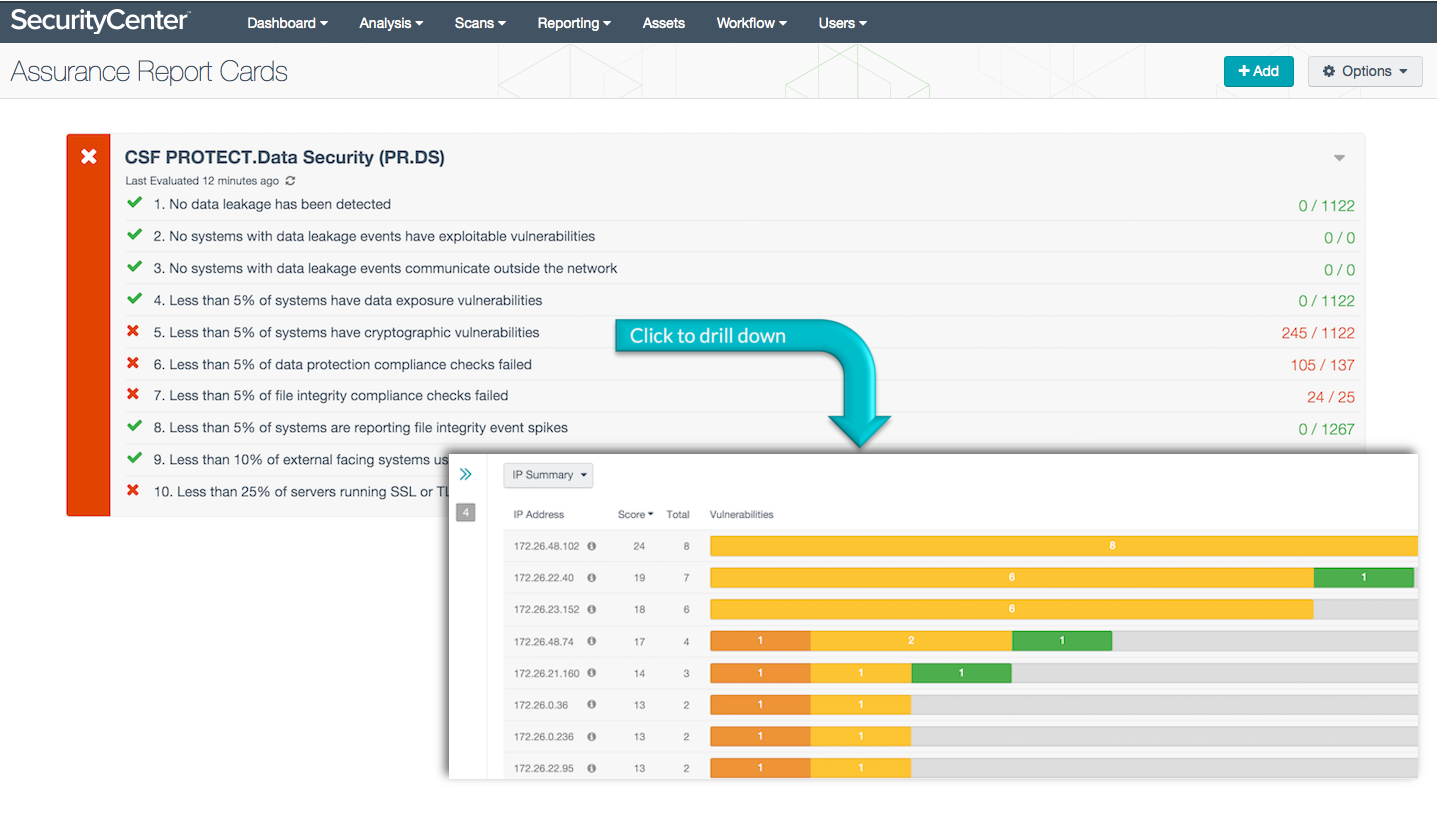Open the Analysis menu
Viewport: 1440px width, 820px height.
391,23
